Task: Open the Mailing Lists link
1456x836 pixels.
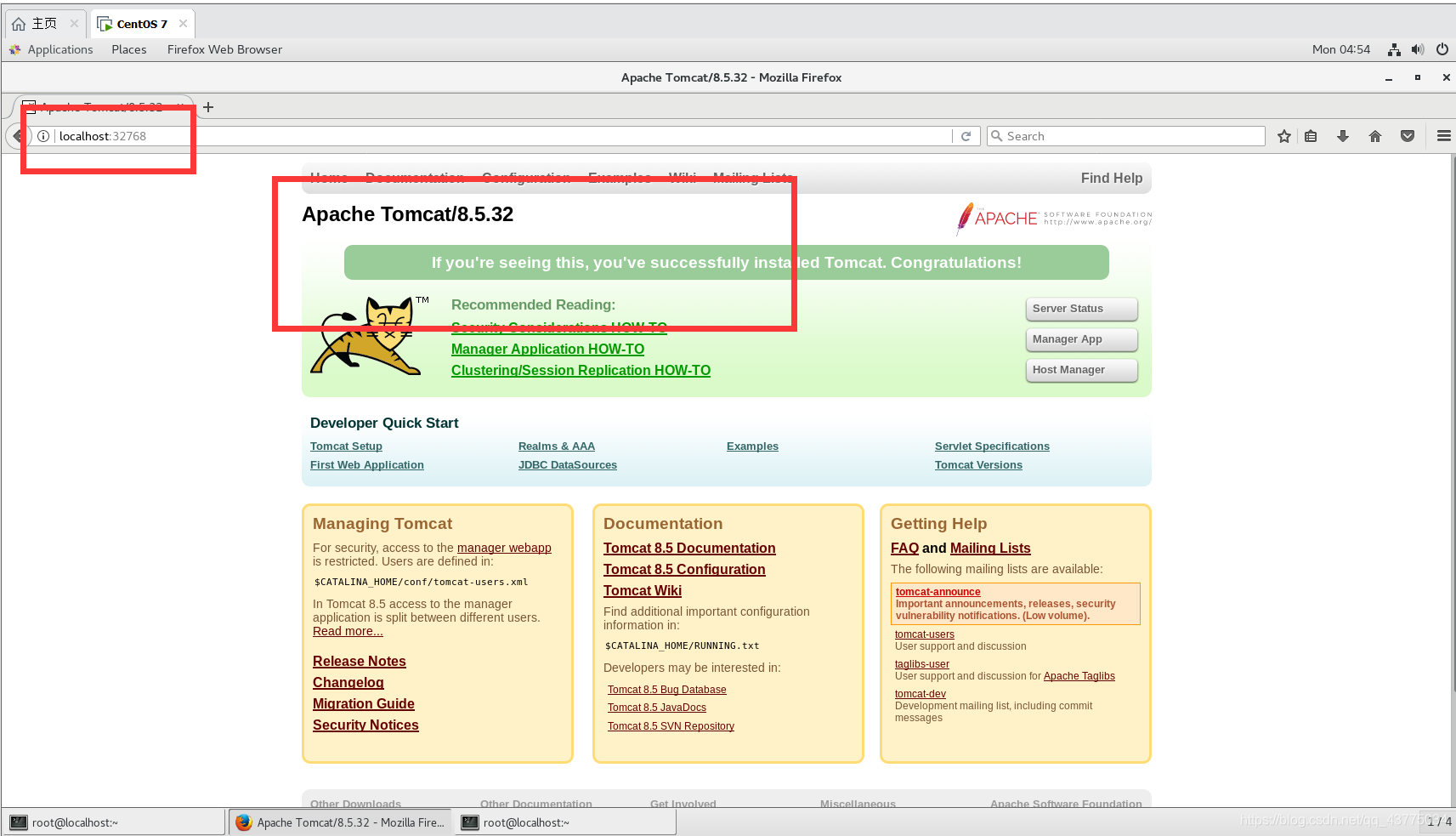Action: 990,549
